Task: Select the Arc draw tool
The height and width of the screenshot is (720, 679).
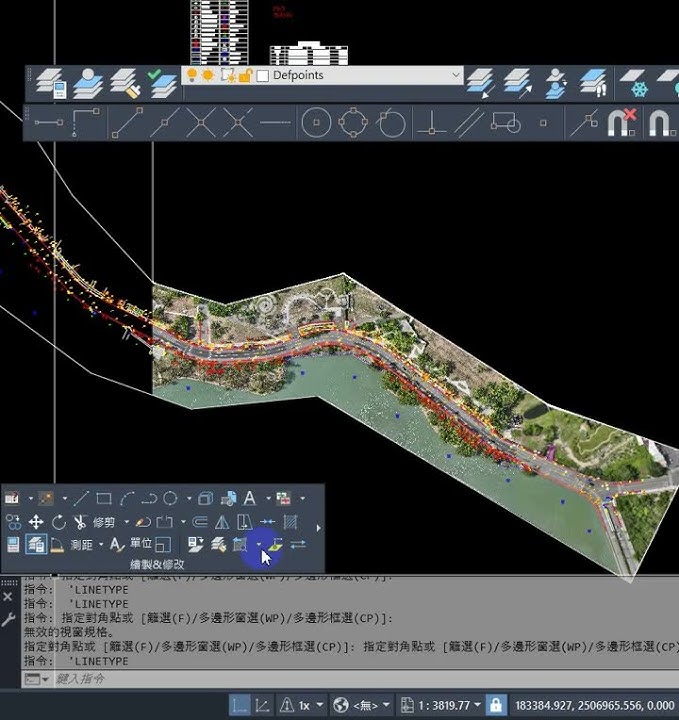Action: [127, 498]
